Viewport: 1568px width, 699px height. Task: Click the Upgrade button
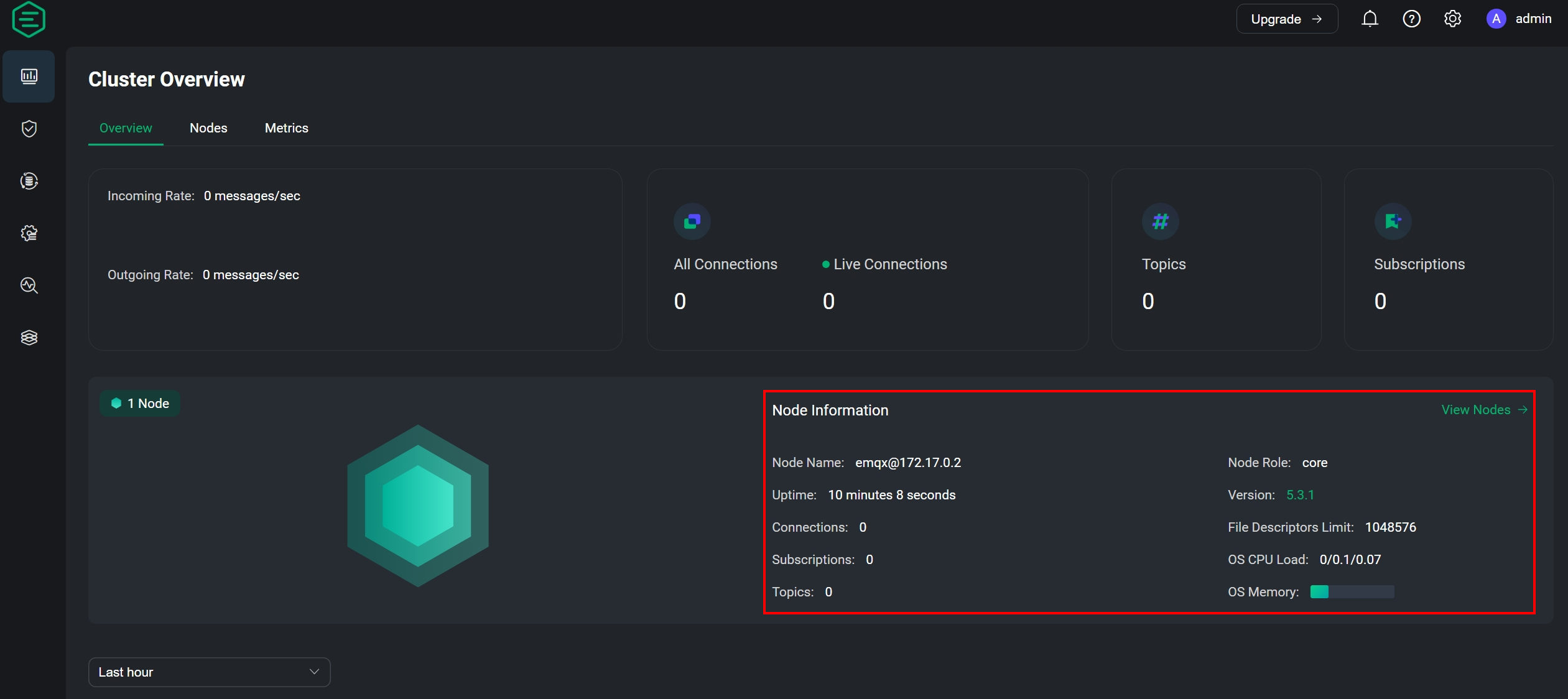tap(1286, 19)
